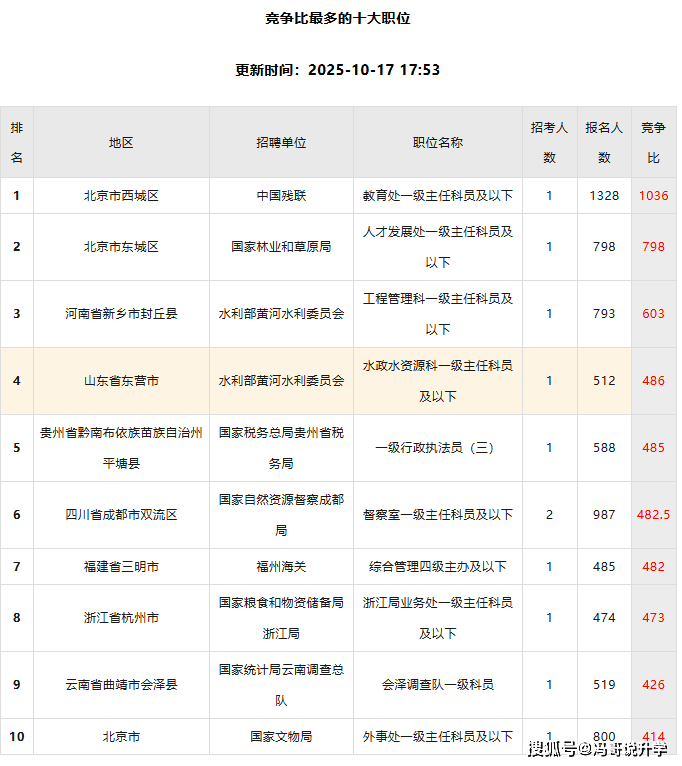Click the 招聘单位 column header
The image size is (682, 766).
click(x=281, y=143)
